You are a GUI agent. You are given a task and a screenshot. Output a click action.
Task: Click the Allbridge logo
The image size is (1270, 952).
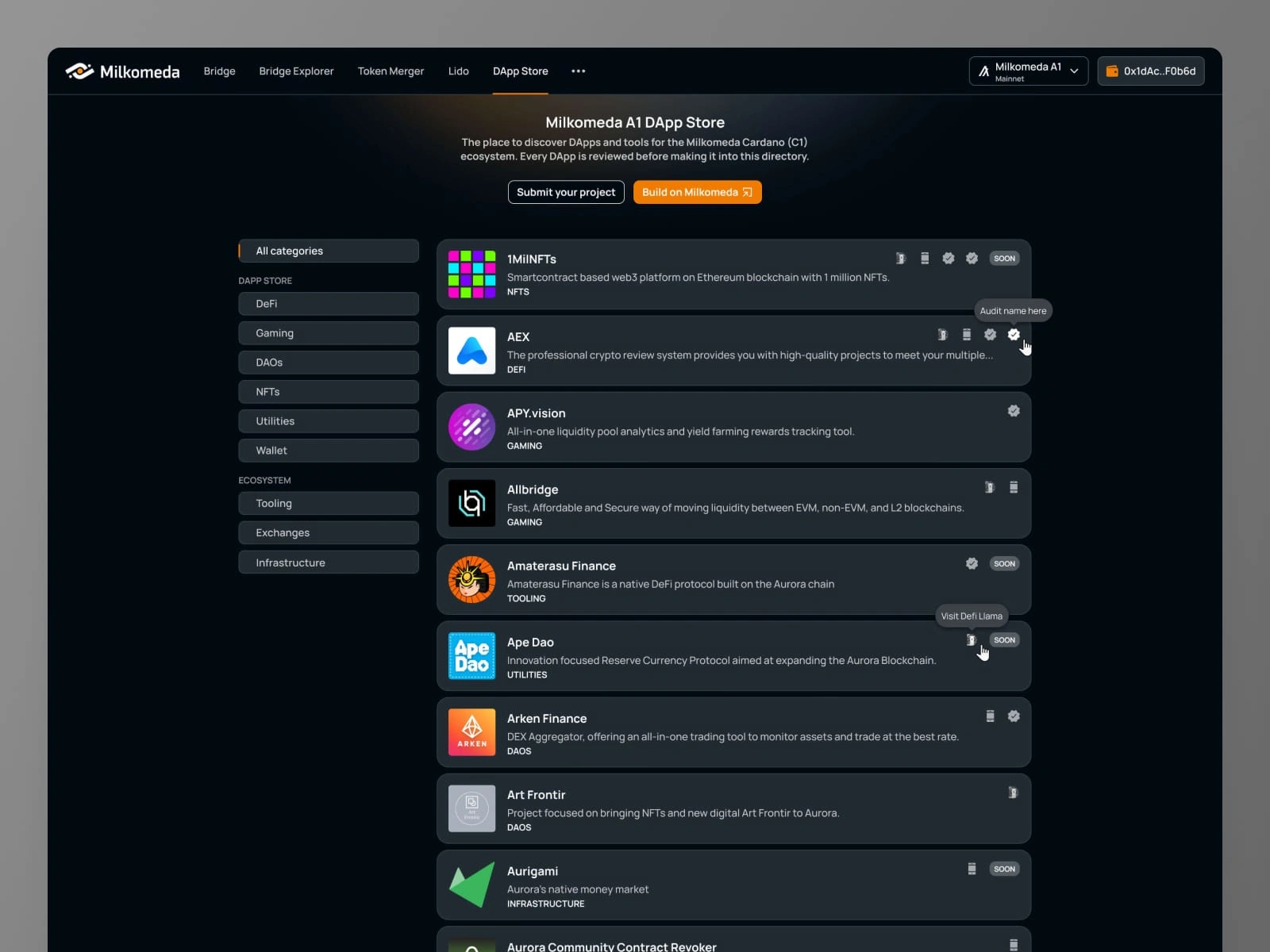(472, 503)
